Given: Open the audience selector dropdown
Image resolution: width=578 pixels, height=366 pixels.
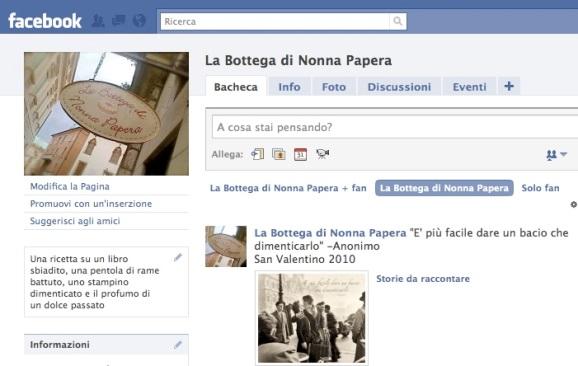Looking at the screenshot, I should pyautogui.click(x=557, y=155).
